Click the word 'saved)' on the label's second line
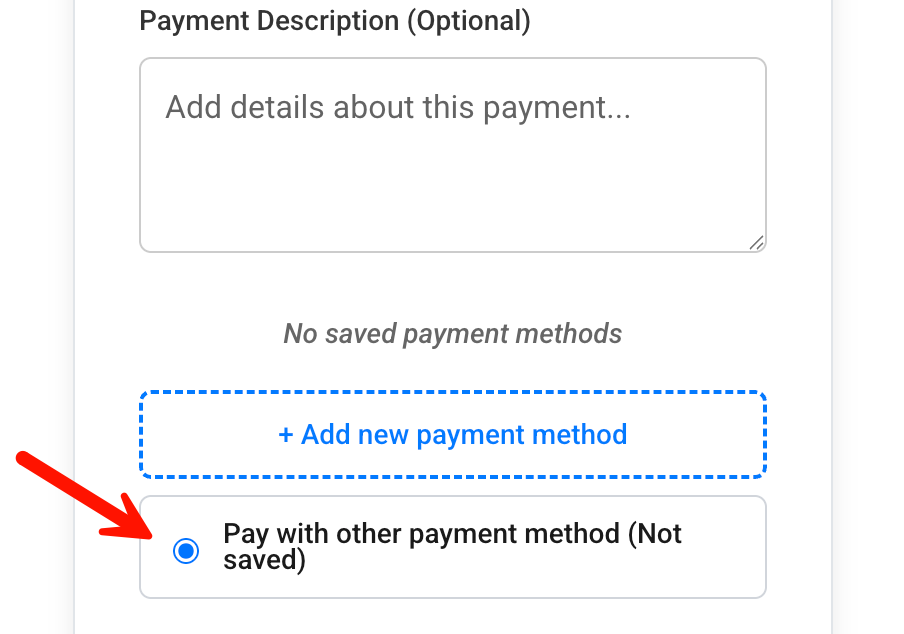This screenshot has height=634, width=904. (x=264, y=560)
